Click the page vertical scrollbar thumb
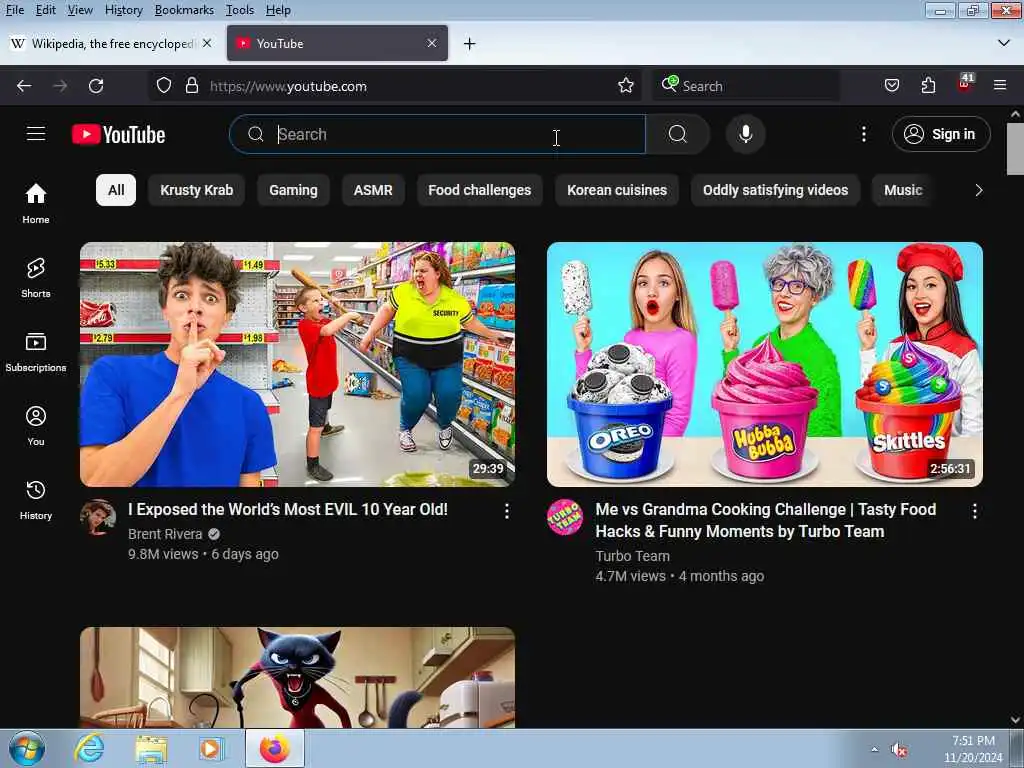This screenshot has width=1024, height=768. tap(1015, 148)
